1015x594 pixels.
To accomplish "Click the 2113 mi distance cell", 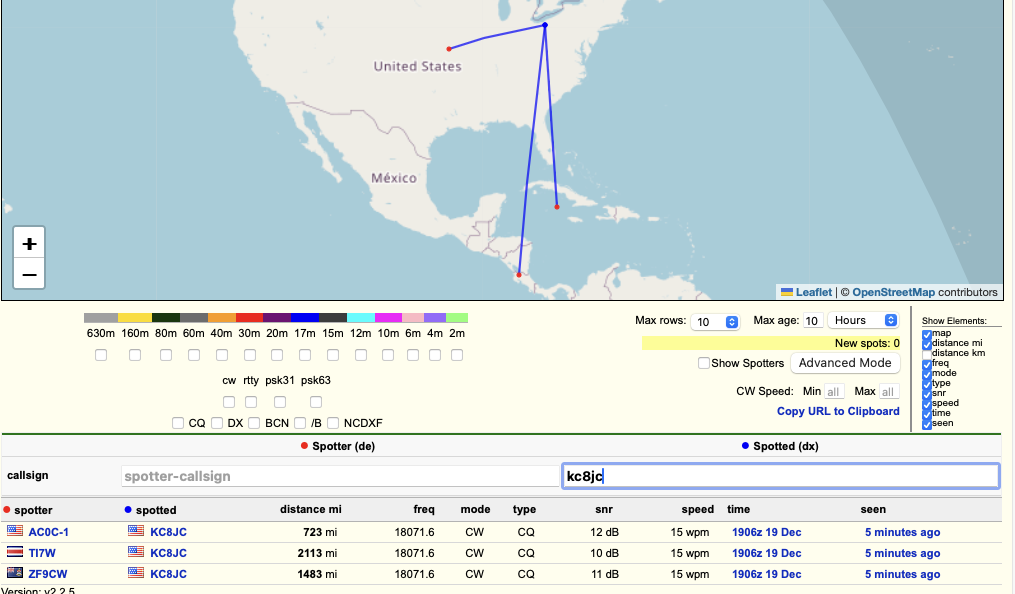I will tap(317, 553).
